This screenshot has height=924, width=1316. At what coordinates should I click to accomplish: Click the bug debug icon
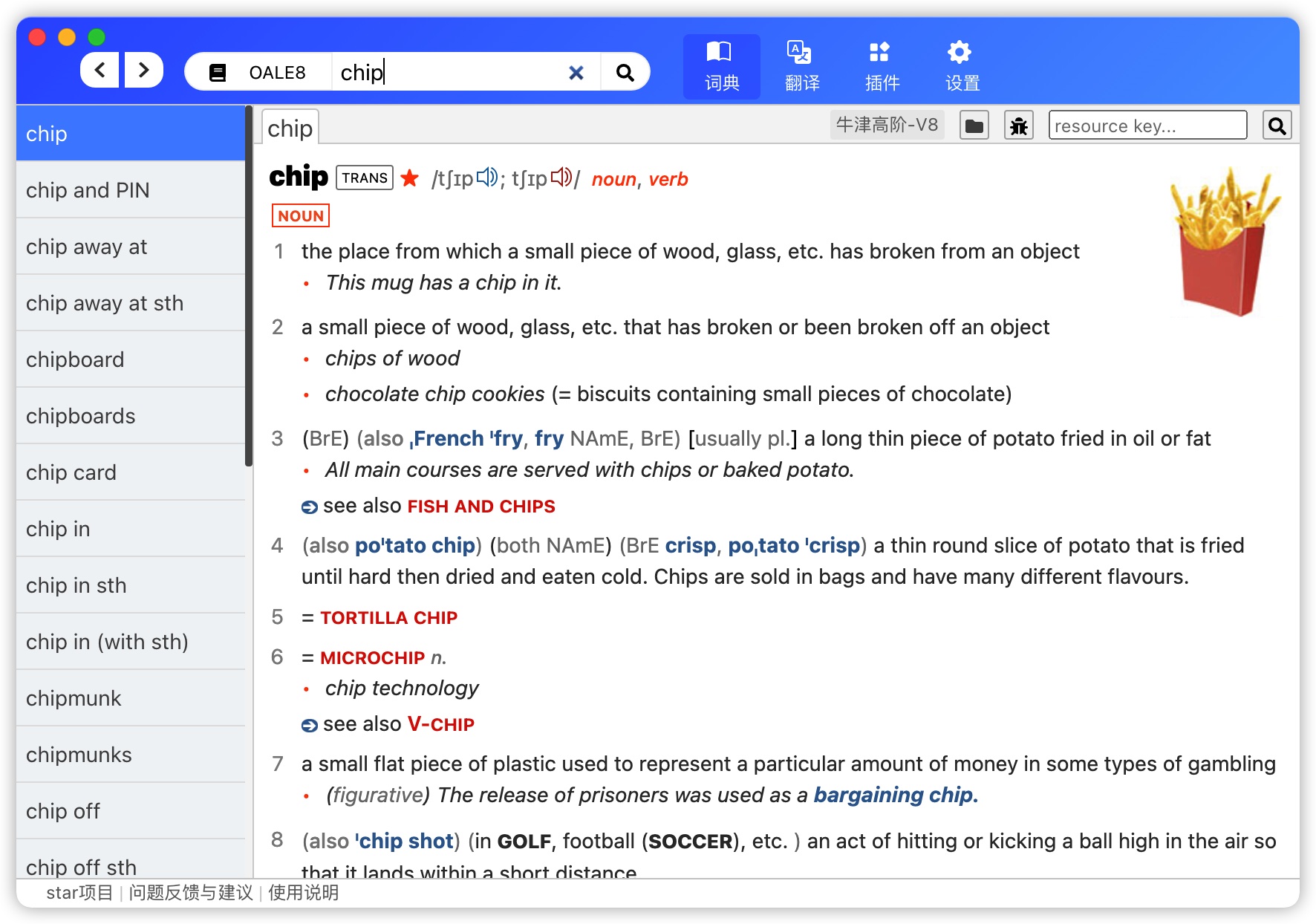pos(1019,126)
